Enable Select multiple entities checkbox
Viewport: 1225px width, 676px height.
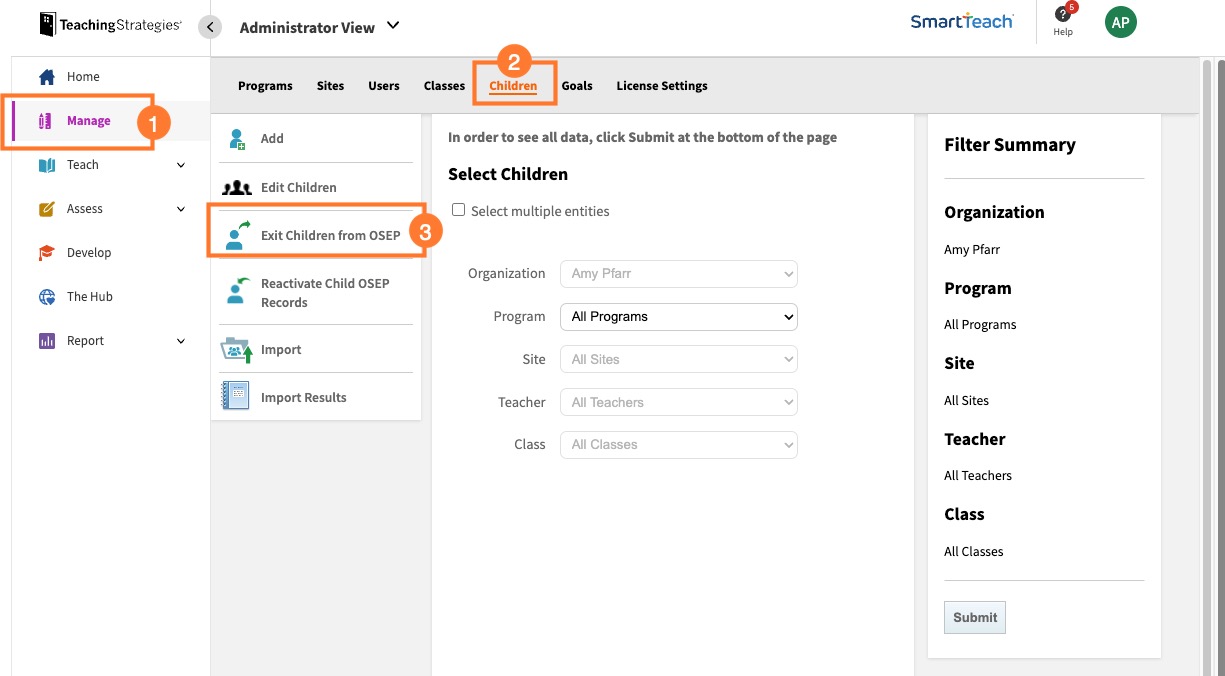tap(459, 210)
